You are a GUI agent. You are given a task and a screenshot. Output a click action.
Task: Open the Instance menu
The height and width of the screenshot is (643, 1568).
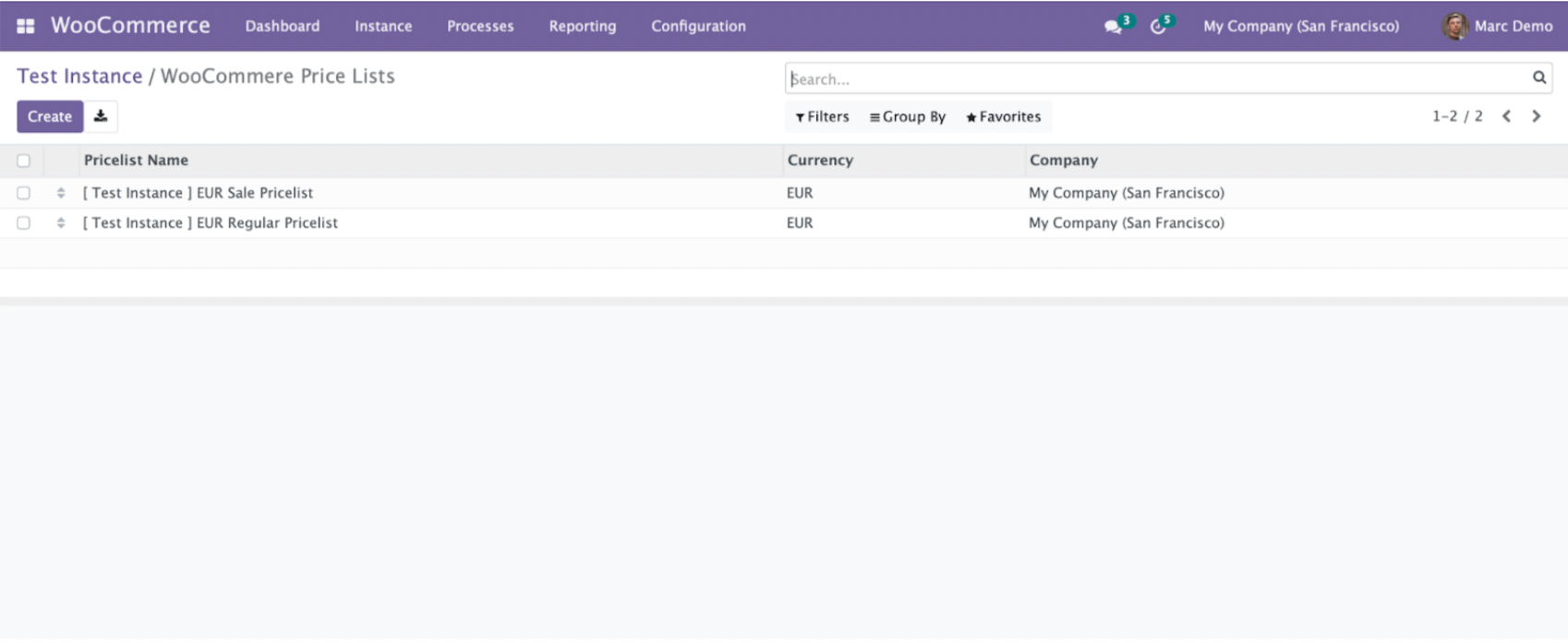383,26
